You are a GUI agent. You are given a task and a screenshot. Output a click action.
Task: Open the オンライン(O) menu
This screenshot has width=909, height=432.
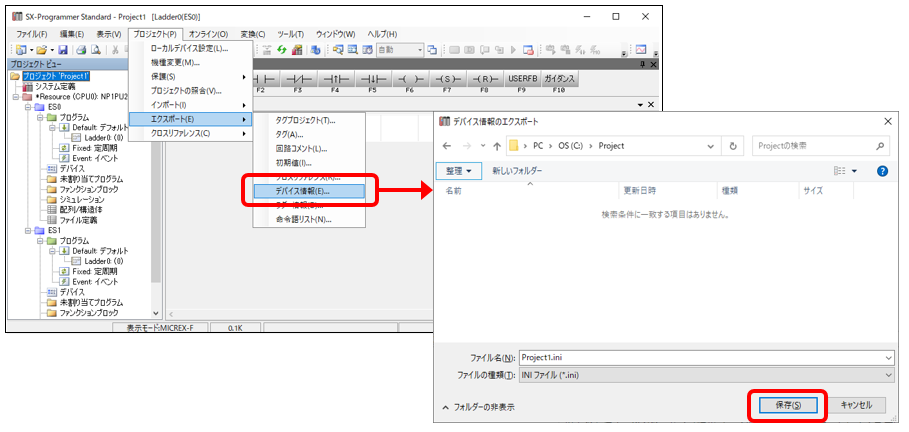[x=210, y=33]
